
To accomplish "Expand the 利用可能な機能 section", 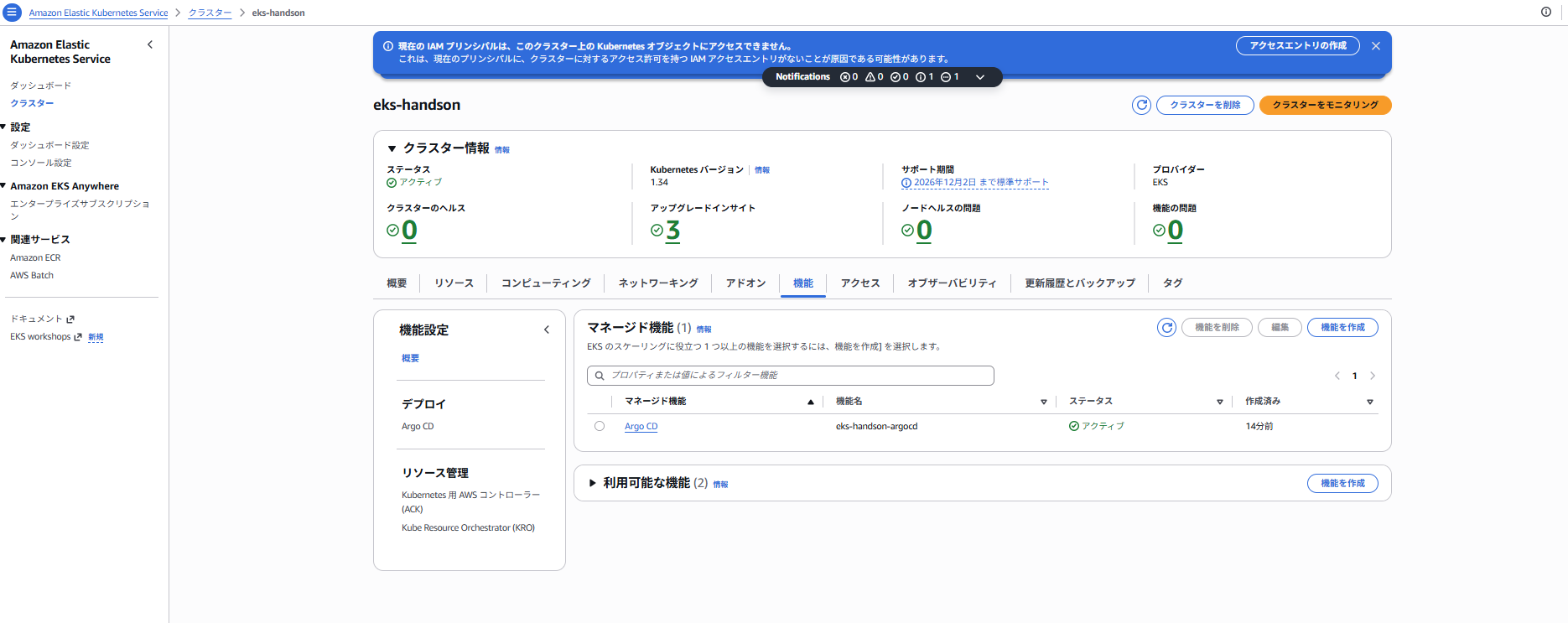I will pos(593,483).
